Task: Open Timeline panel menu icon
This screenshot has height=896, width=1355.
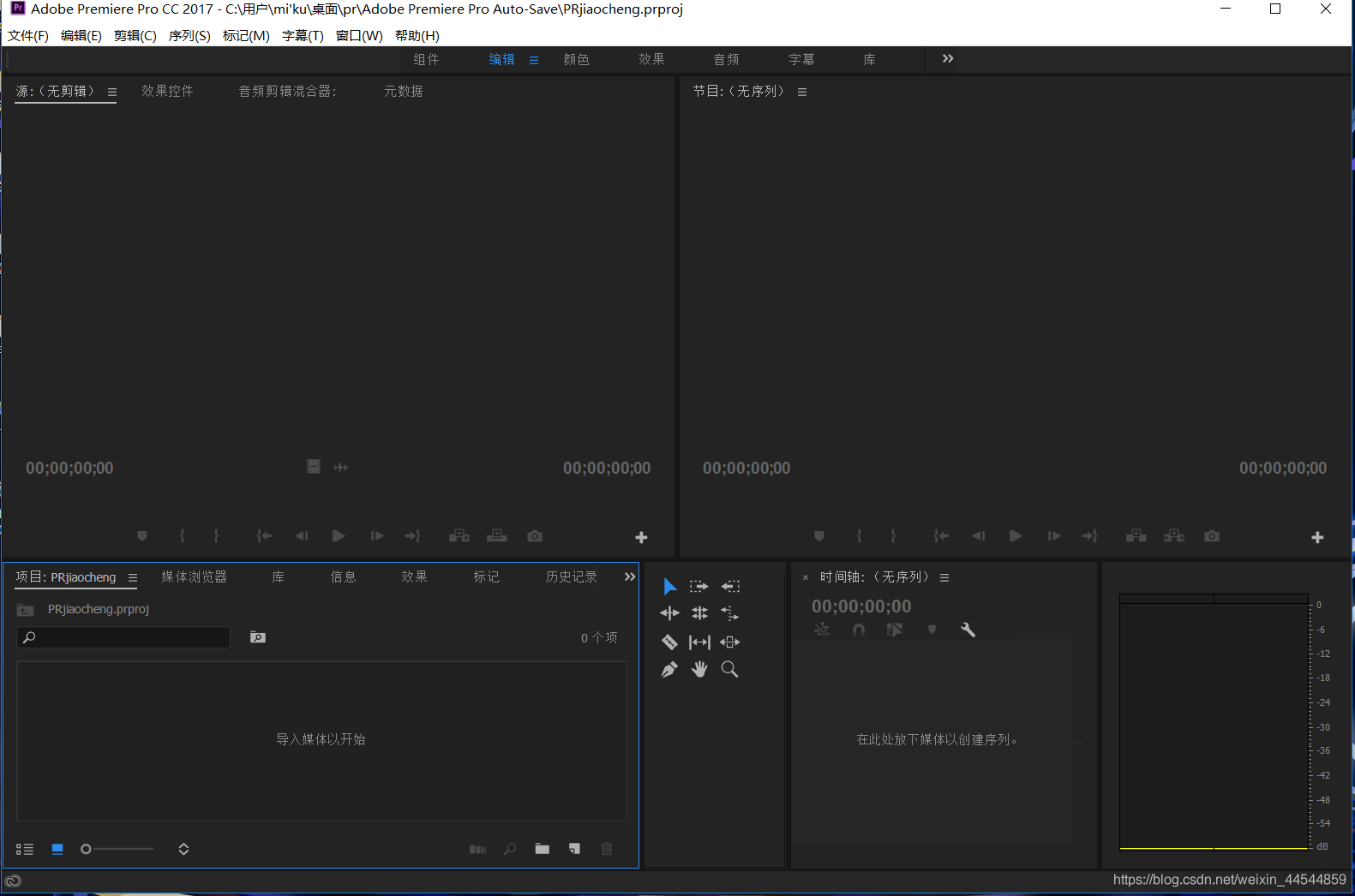Action: [944, 577]
